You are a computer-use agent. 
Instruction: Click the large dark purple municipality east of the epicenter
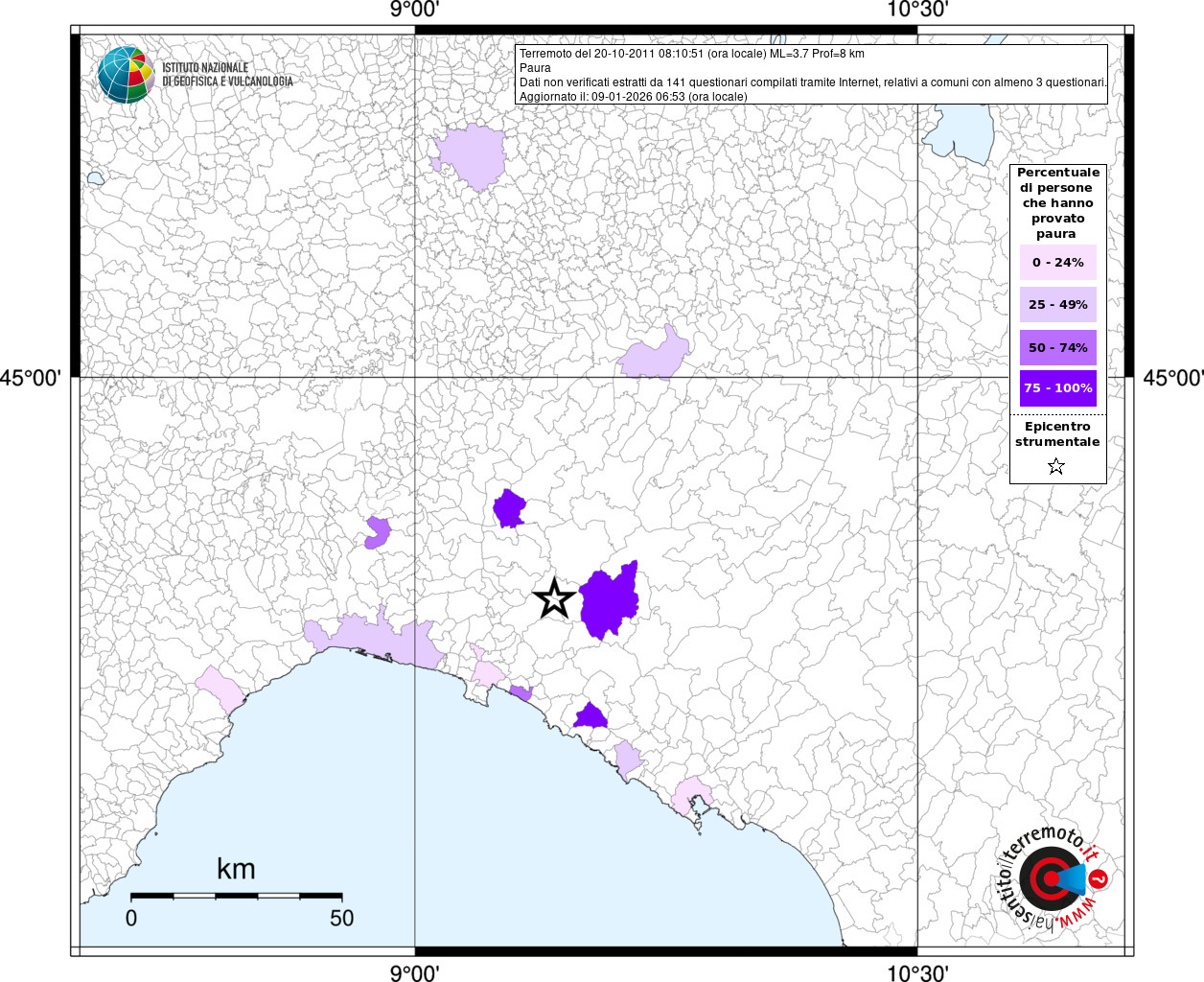(610, 600)
